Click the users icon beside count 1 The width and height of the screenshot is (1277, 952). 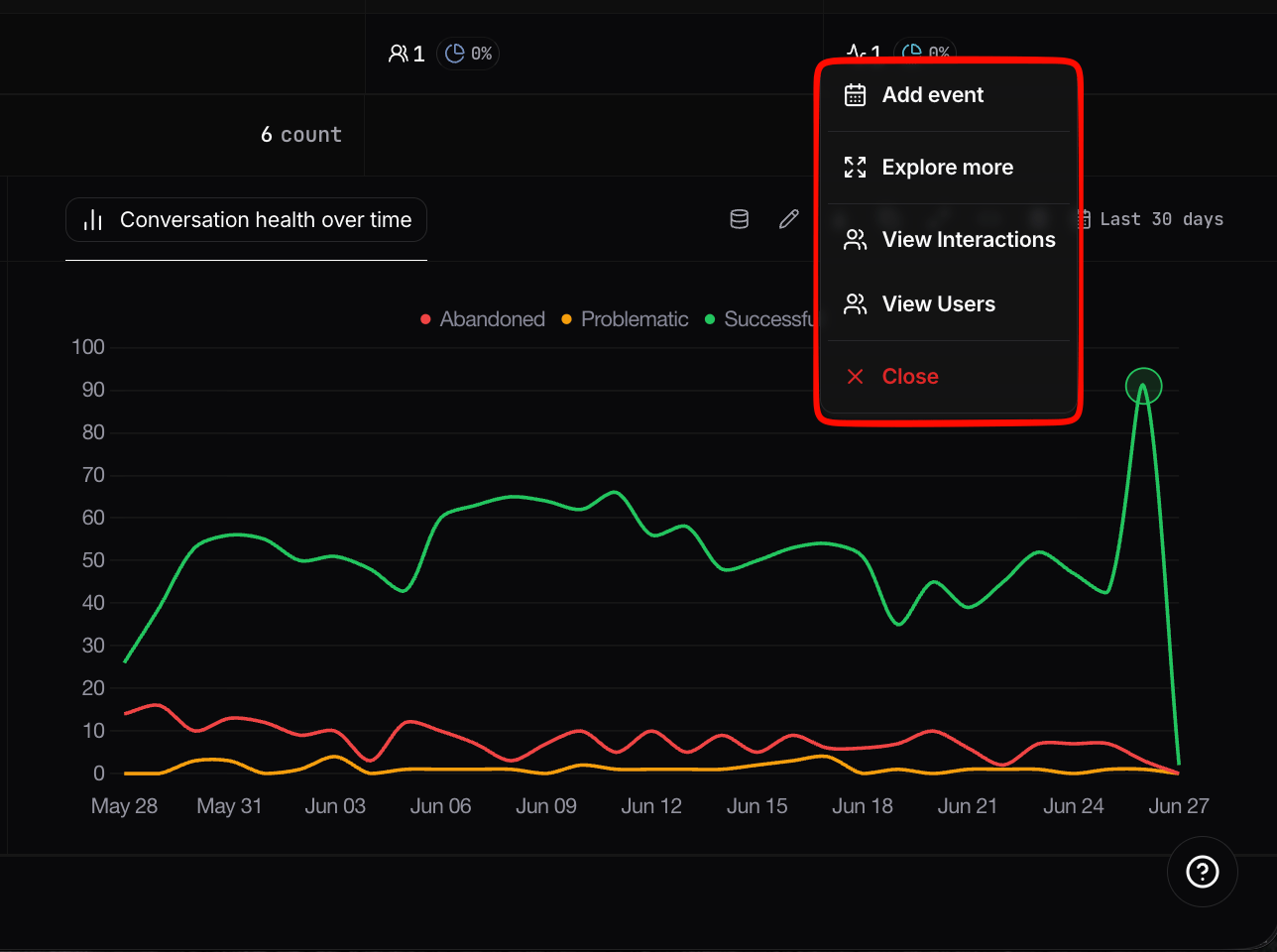click(398, 54)
